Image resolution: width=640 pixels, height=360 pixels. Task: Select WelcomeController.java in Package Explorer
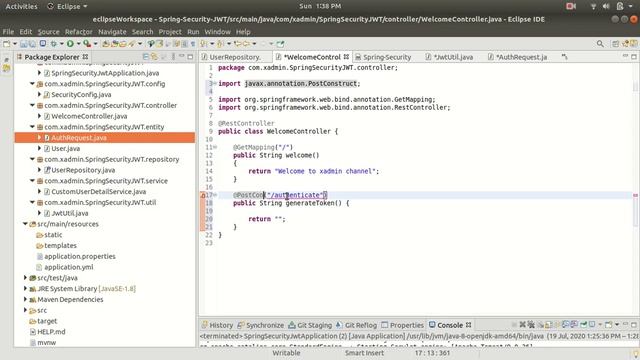click(x=89, y=116)
